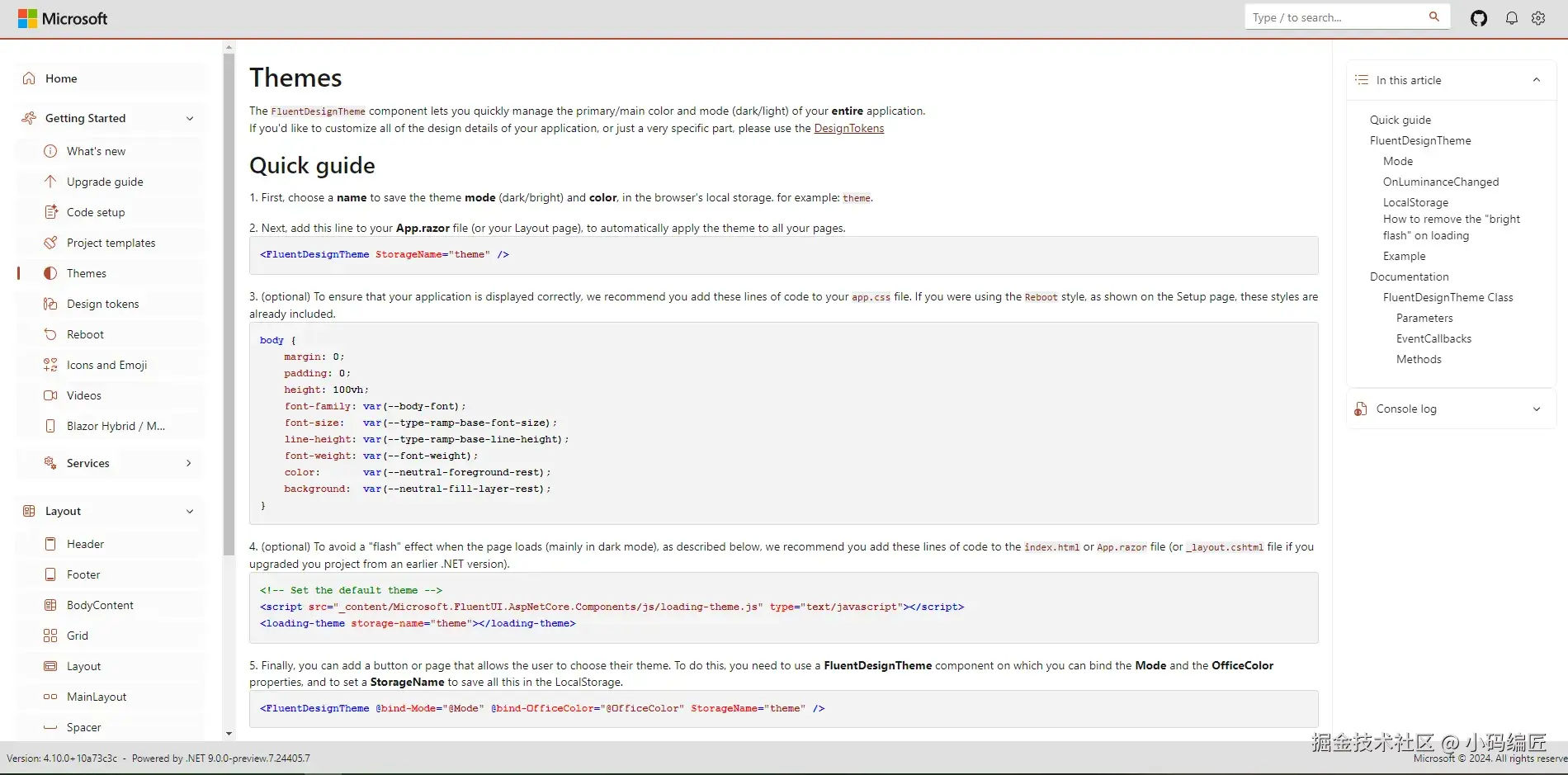Click the Design tokens icon
1568x775 pixels.
coord(50,304)
